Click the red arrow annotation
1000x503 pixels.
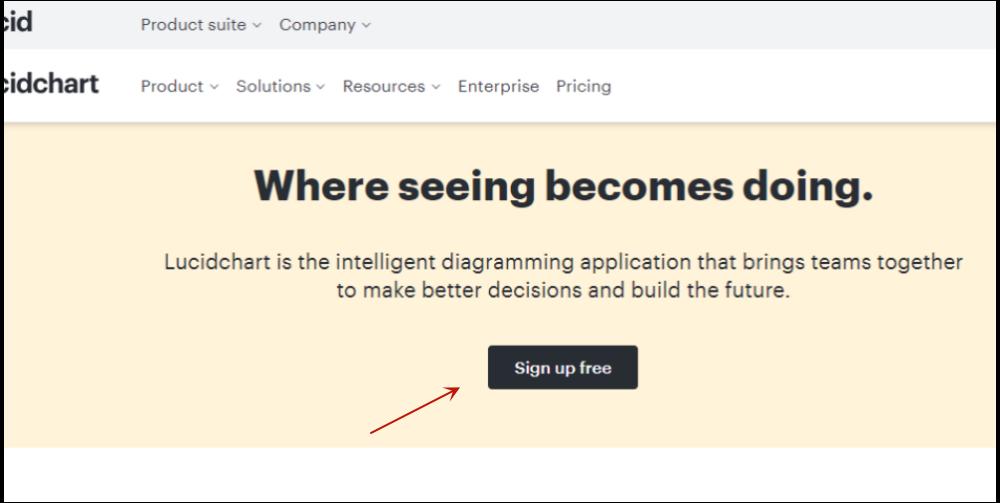[x=415, y=410]
